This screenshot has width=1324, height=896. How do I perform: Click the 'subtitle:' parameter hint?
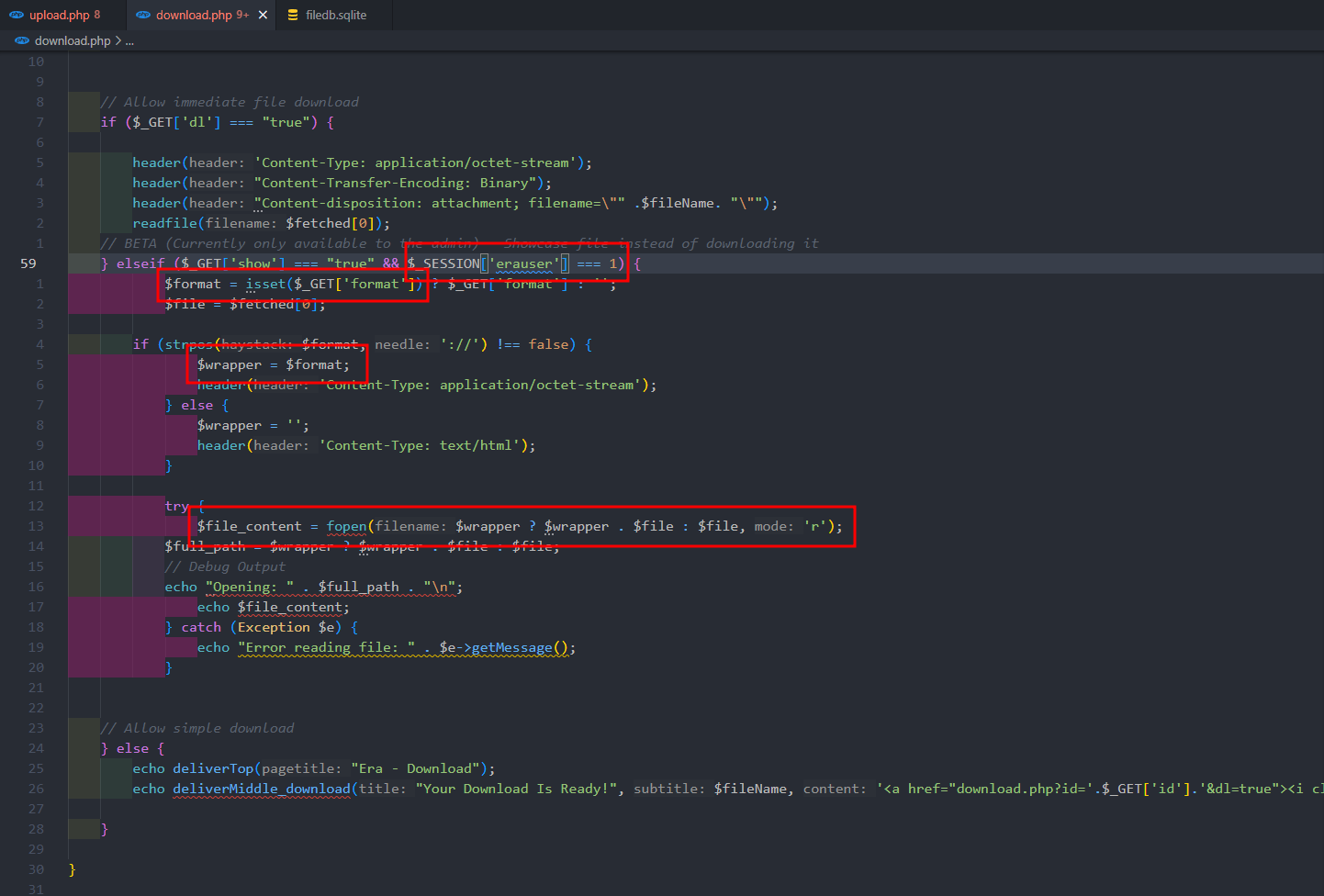pyautogui.click(x=669, y=789)
